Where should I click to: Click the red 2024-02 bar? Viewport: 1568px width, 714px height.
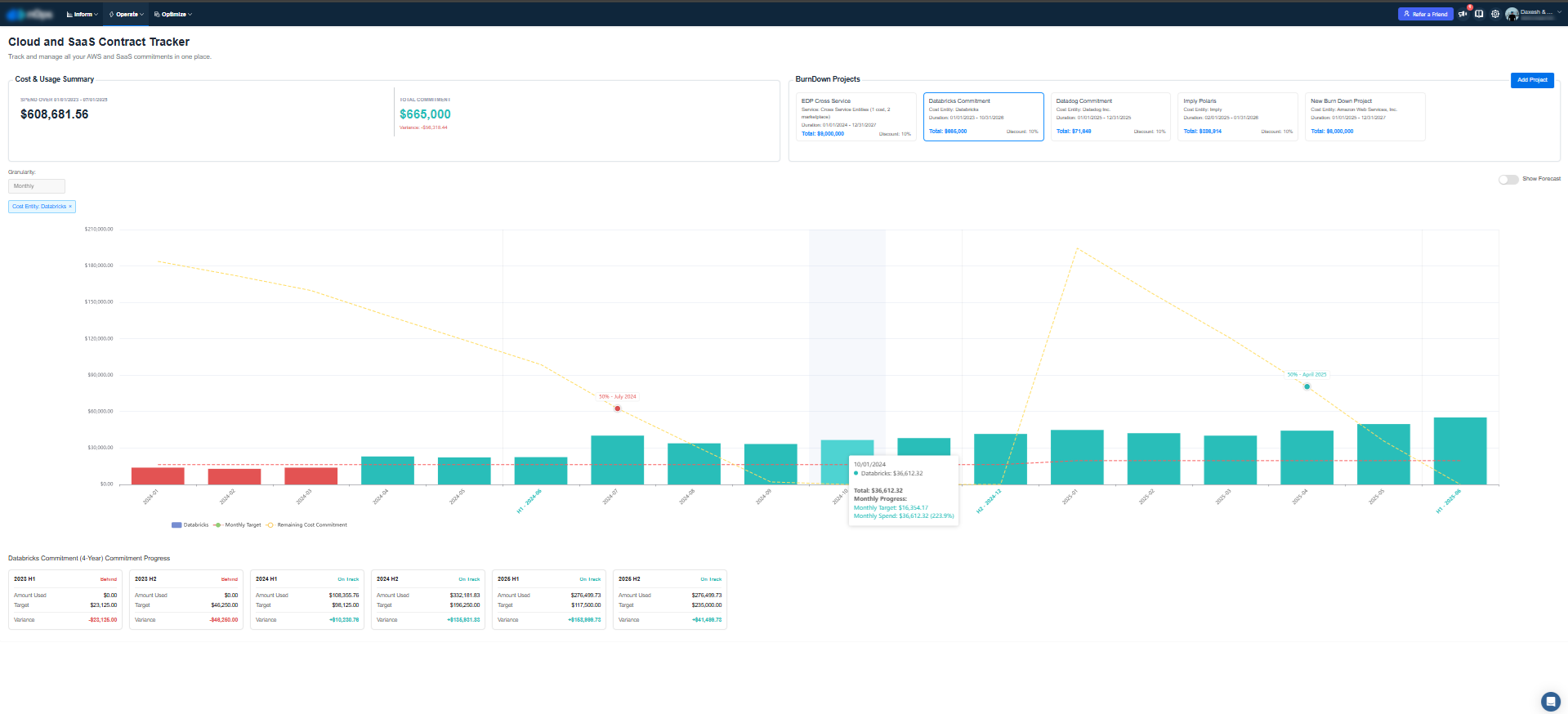235,477
